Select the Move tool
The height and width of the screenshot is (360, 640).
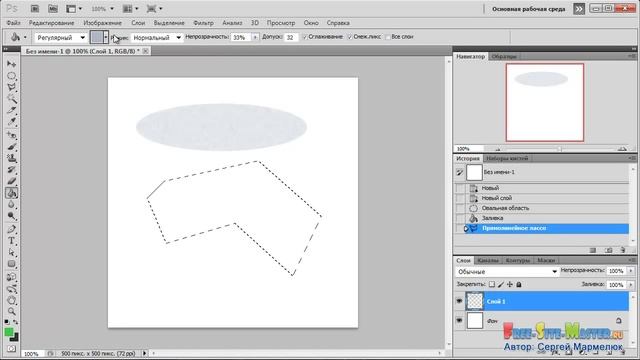pos(11,64)
